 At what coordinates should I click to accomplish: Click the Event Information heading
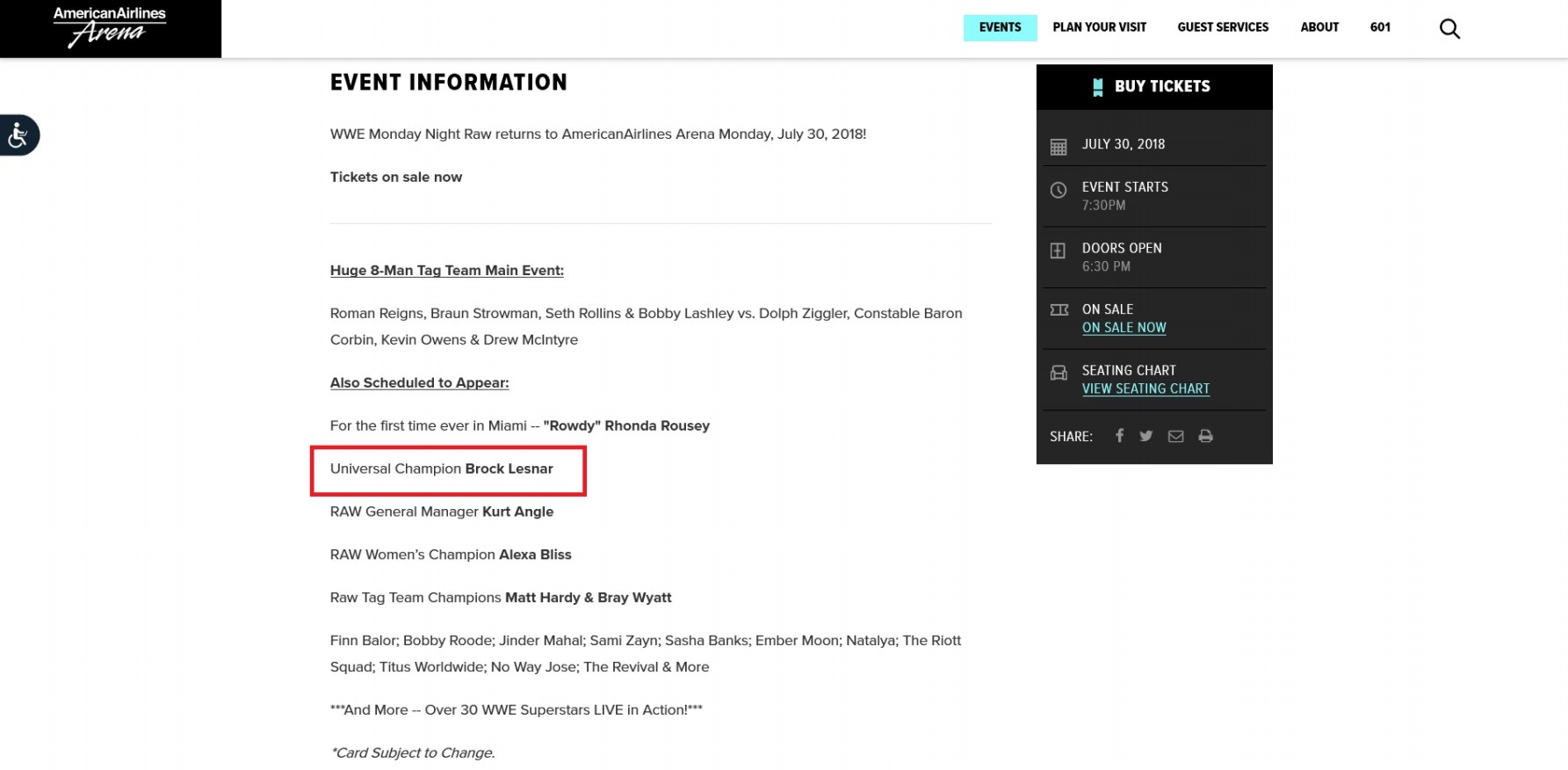449,83
